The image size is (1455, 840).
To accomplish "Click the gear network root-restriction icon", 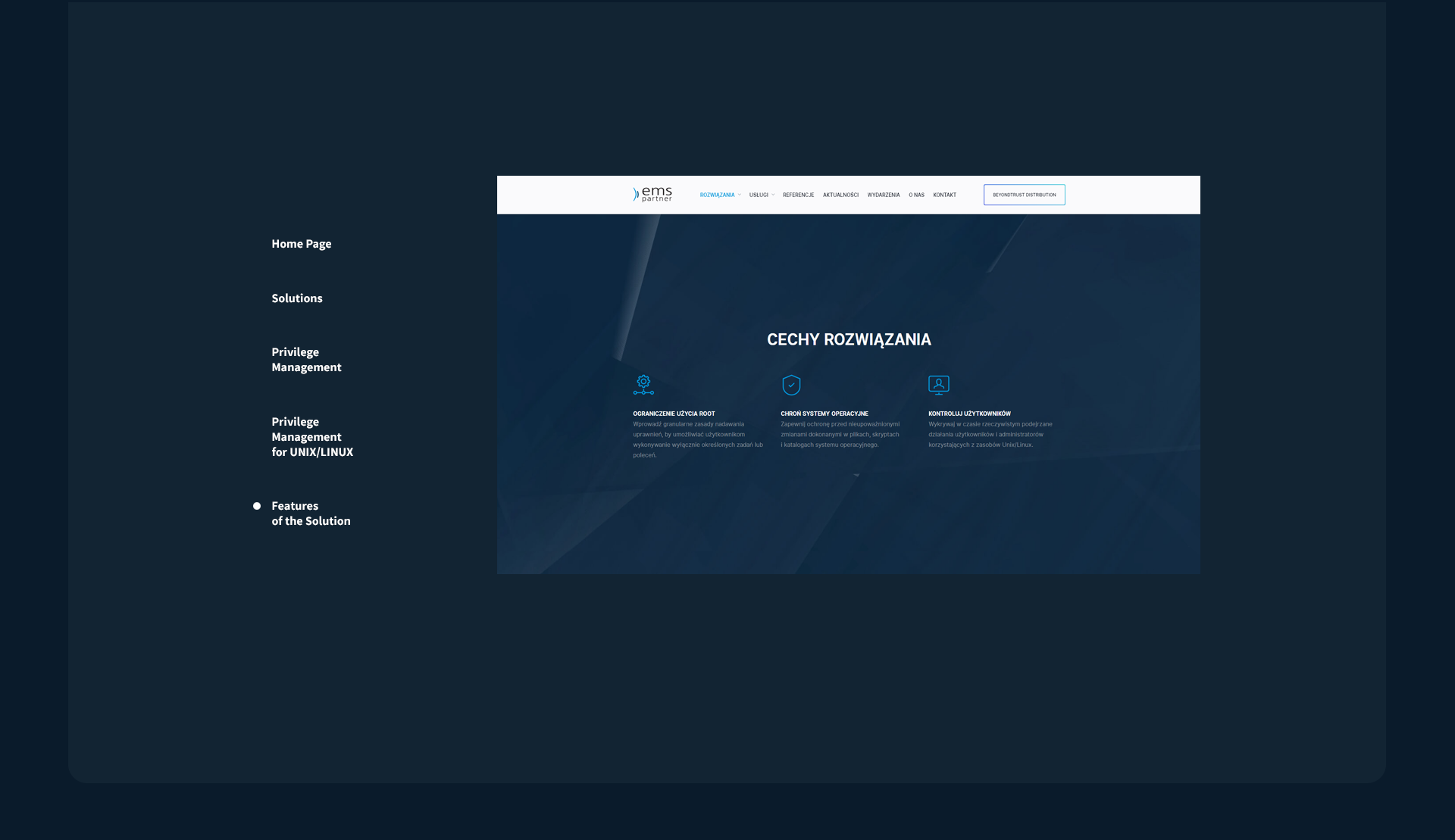I will 643,385.
